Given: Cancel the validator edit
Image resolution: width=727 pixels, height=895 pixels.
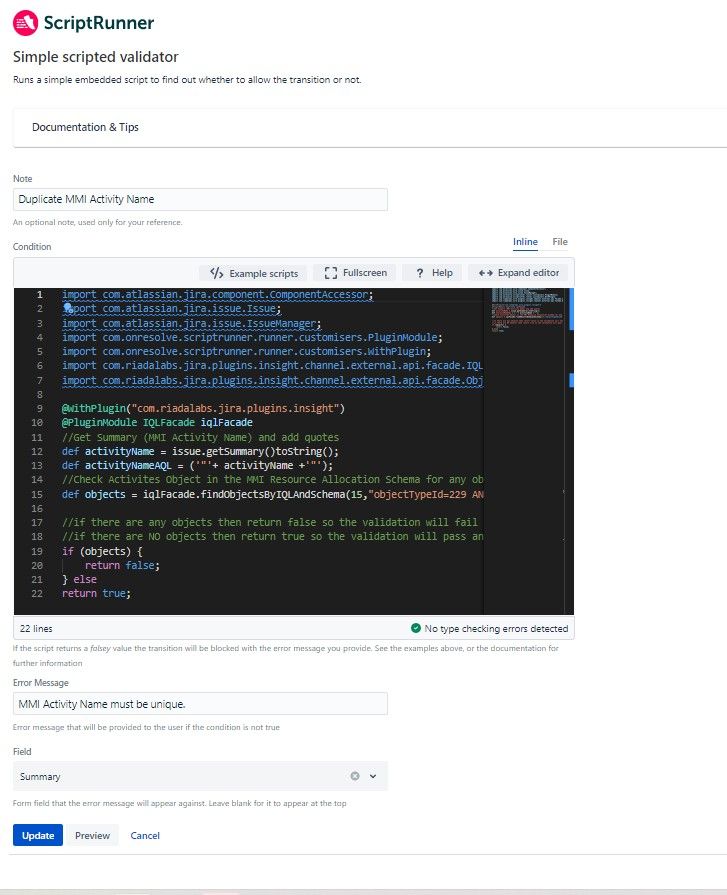Looking at the screenshot, I should [145, 836].
